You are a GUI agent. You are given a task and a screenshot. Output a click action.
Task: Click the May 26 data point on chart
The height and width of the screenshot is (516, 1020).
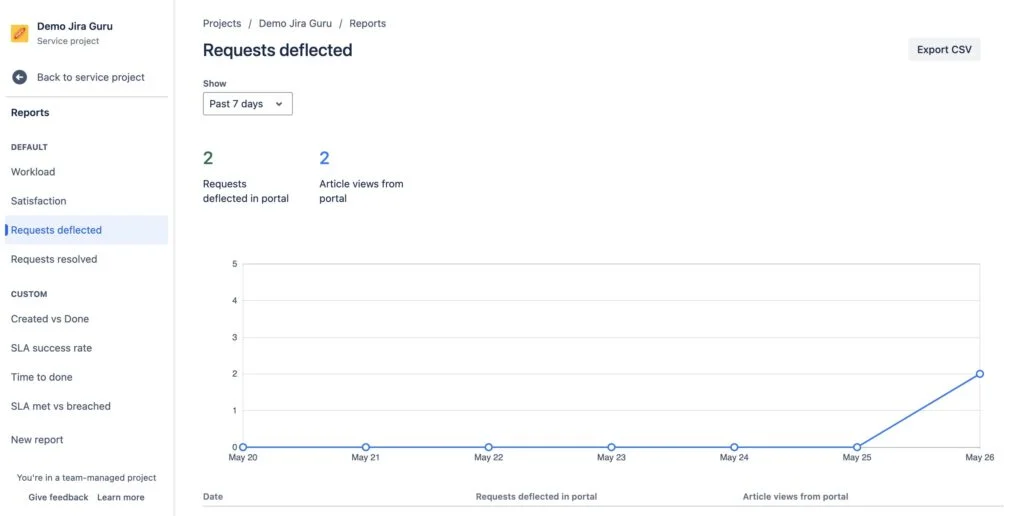tap(980, 374)
